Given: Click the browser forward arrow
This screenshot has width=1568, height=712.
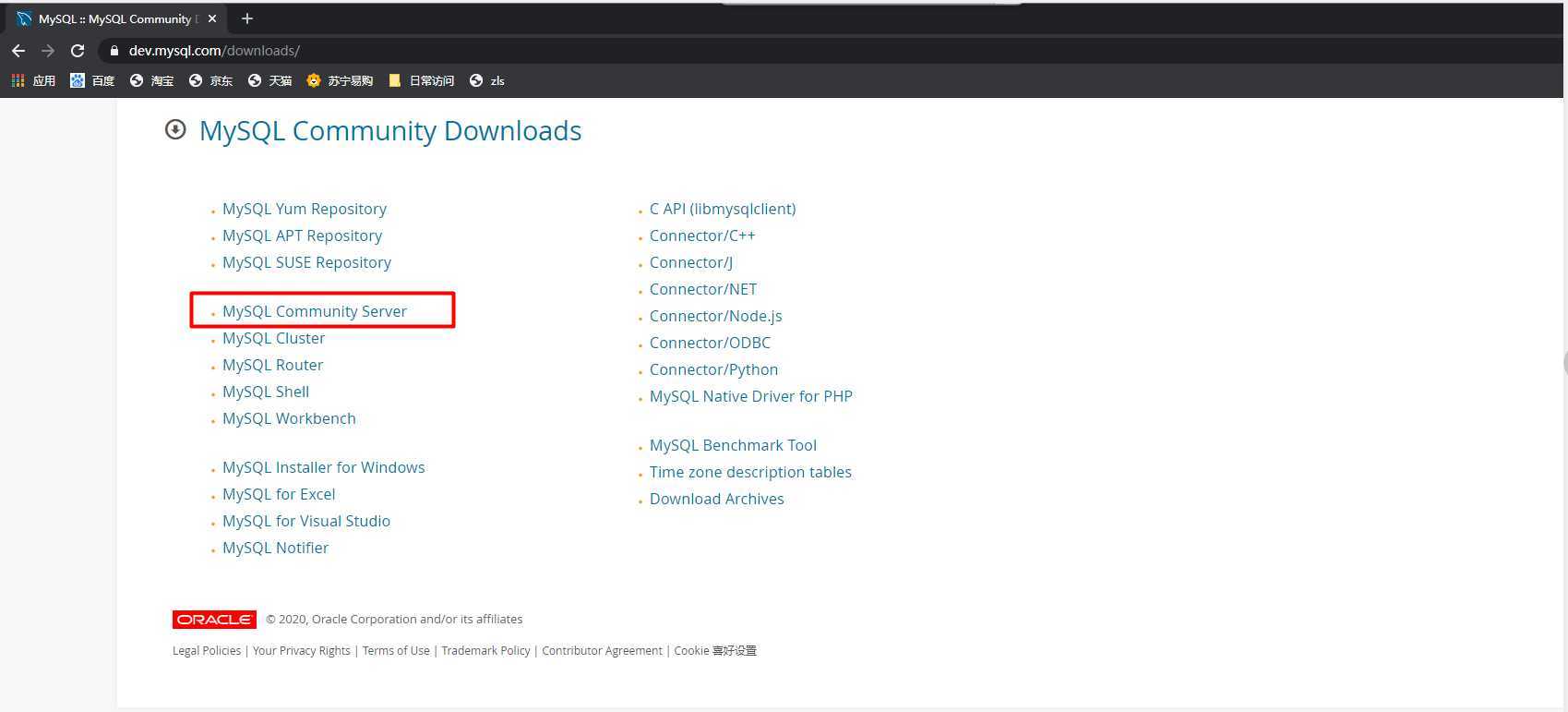Looking at the screenshot, I should [48, 51].
